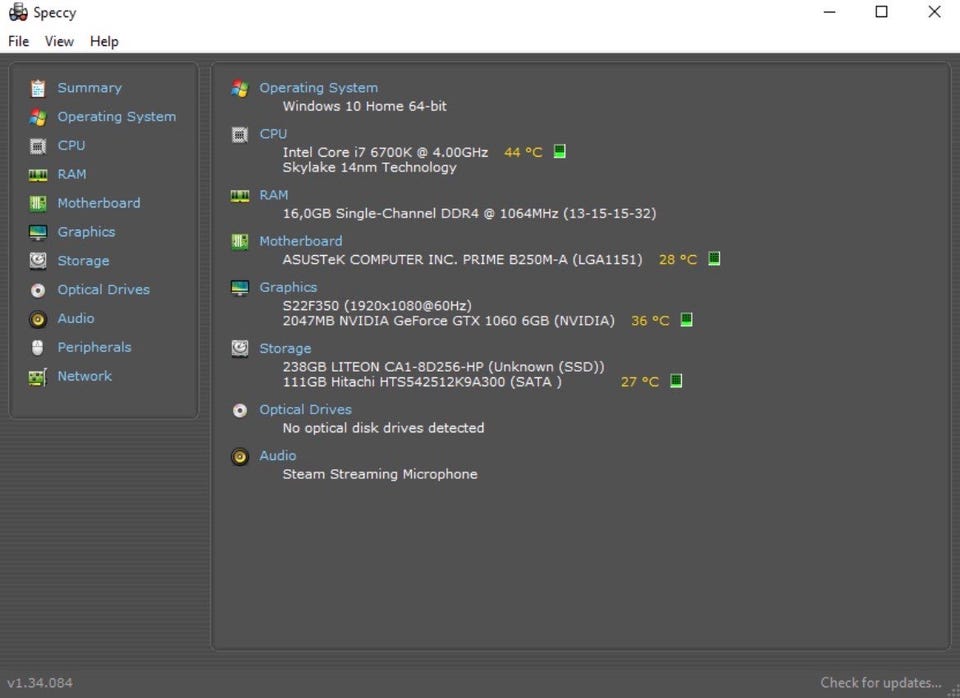The image size is (960, 698).
Task: Click the 44 °C CPU temperature value
Action: [523, 152]
